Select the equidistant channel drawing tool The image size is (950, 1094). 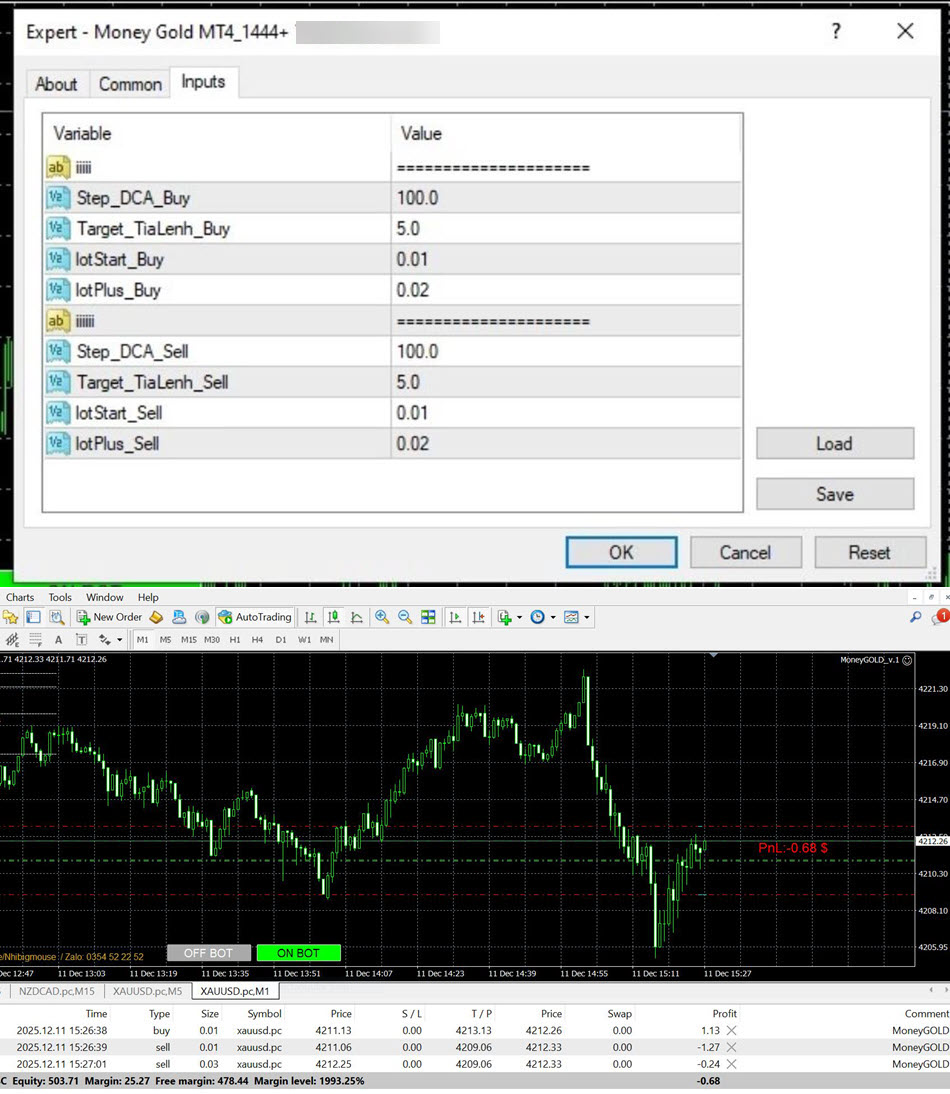tap(12, 639)
